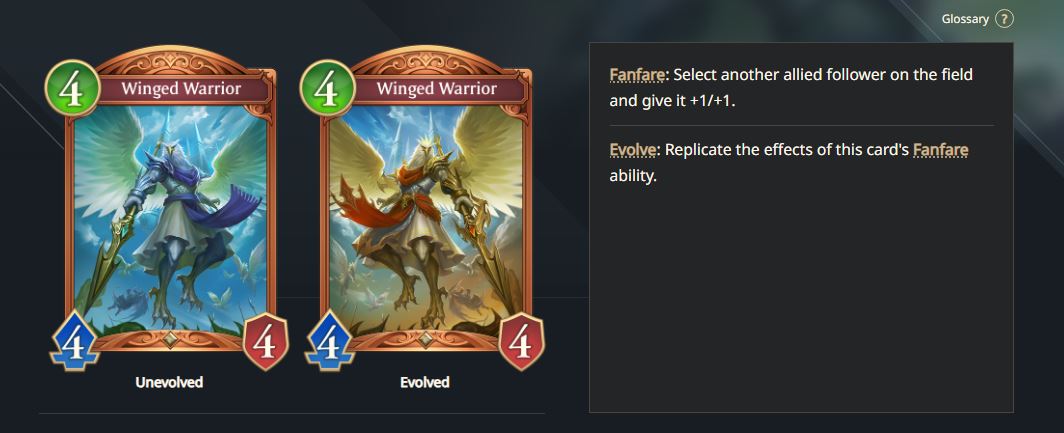Click the blue attack icon on the unevolved card
Screen dimensions: 1064x433
[75, 341]
